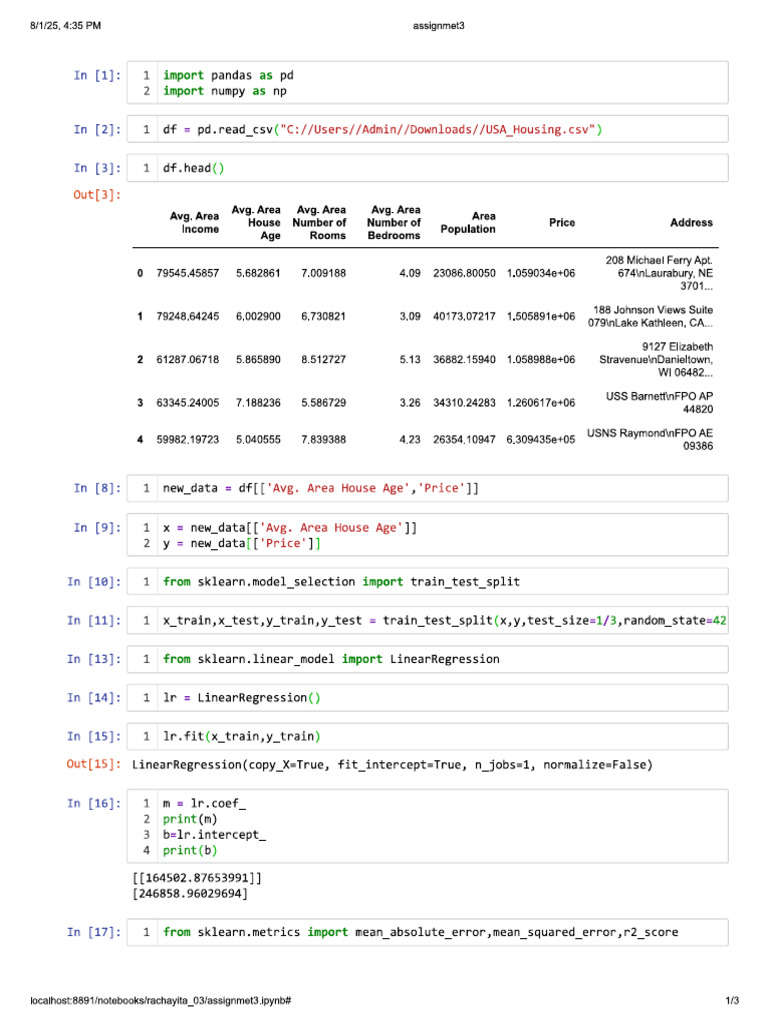Click the income value 79545.45857

[187, 273]
